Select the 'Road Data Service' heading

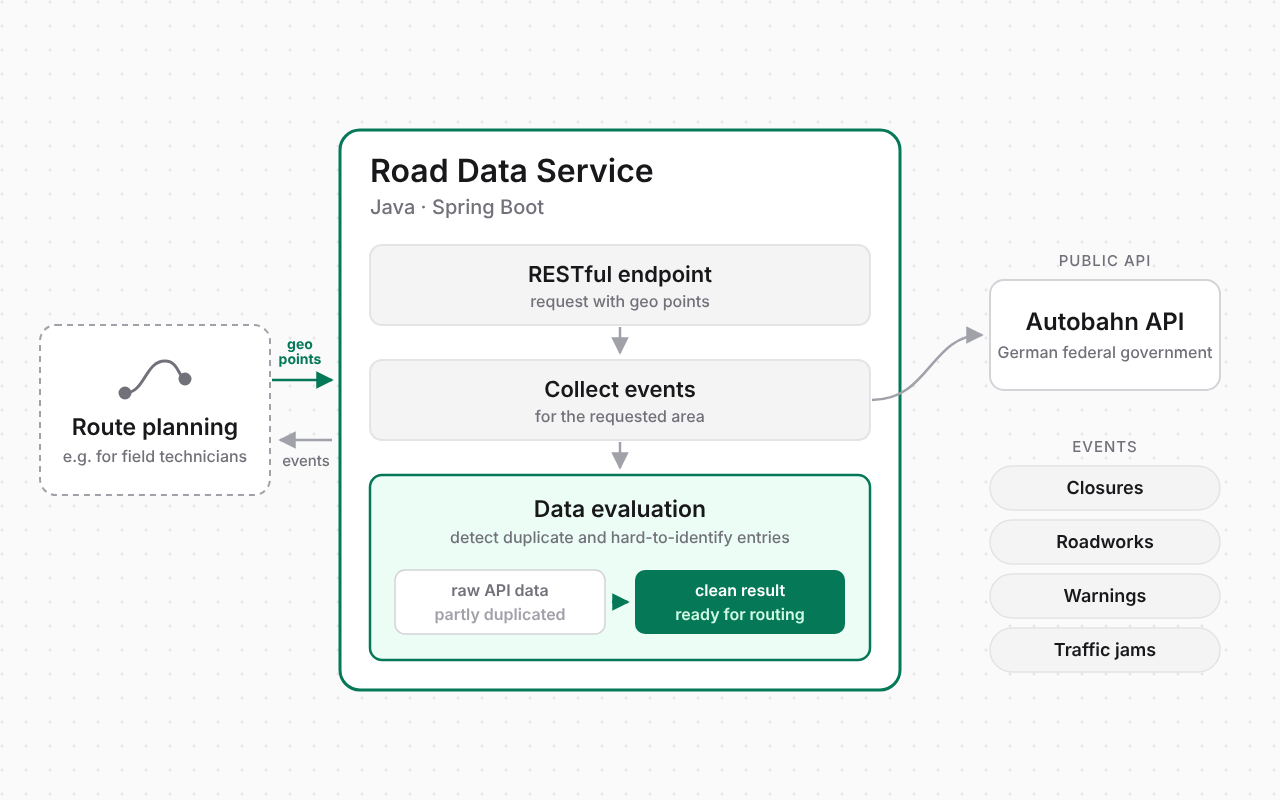point(511,171)
